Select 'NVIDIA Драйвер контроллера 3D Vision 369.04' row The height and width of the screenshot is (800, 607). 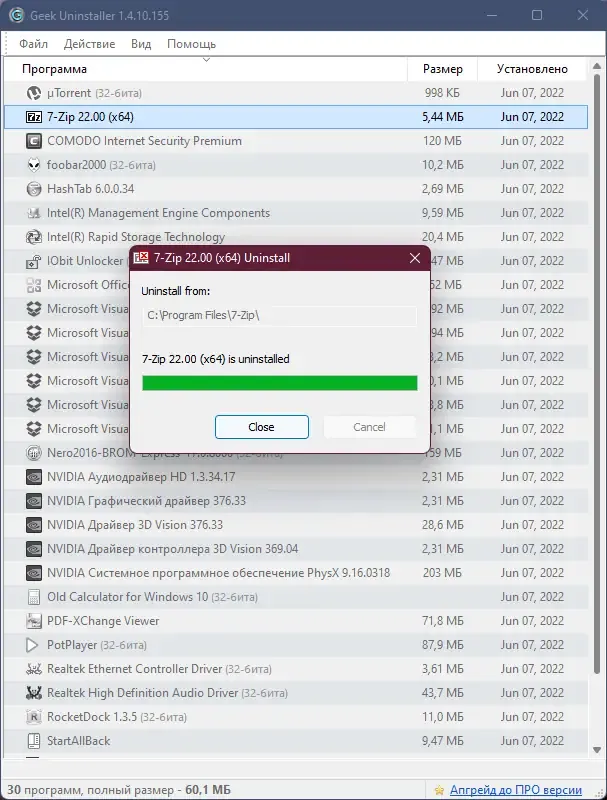click(172, 548)
